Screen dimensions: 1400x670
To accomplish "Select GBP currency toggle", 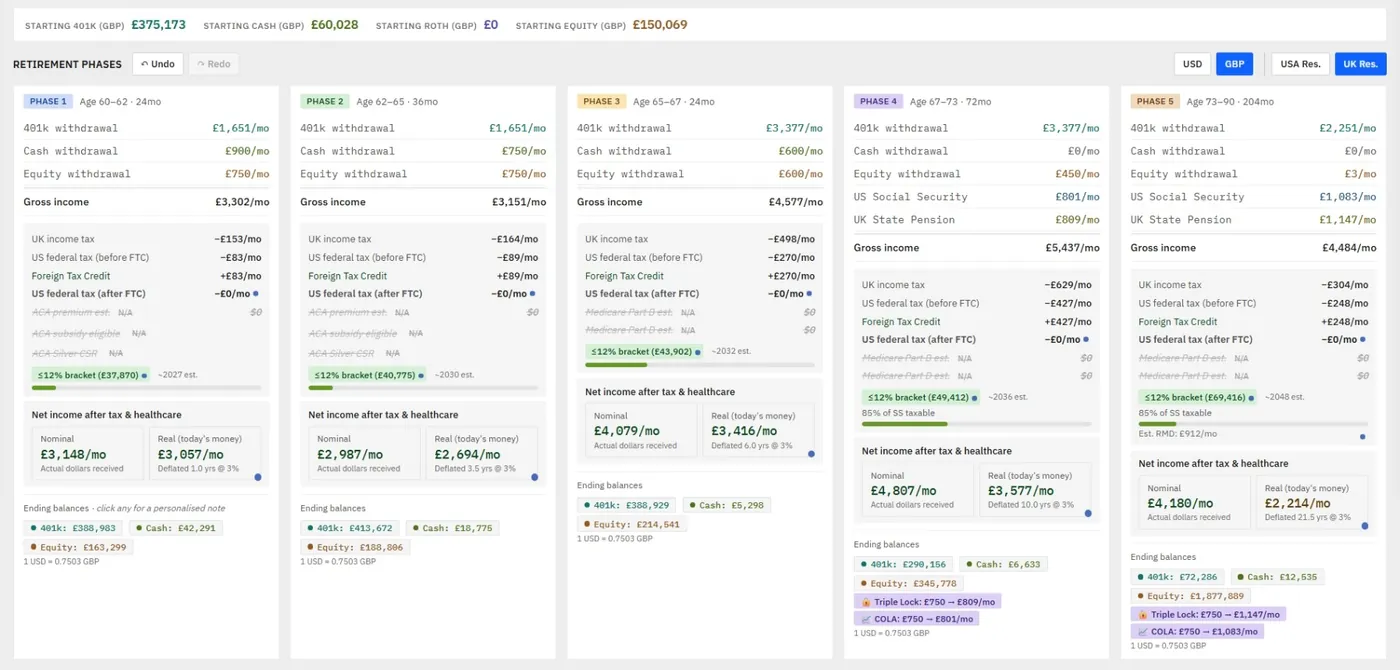I will (1234, 64).
